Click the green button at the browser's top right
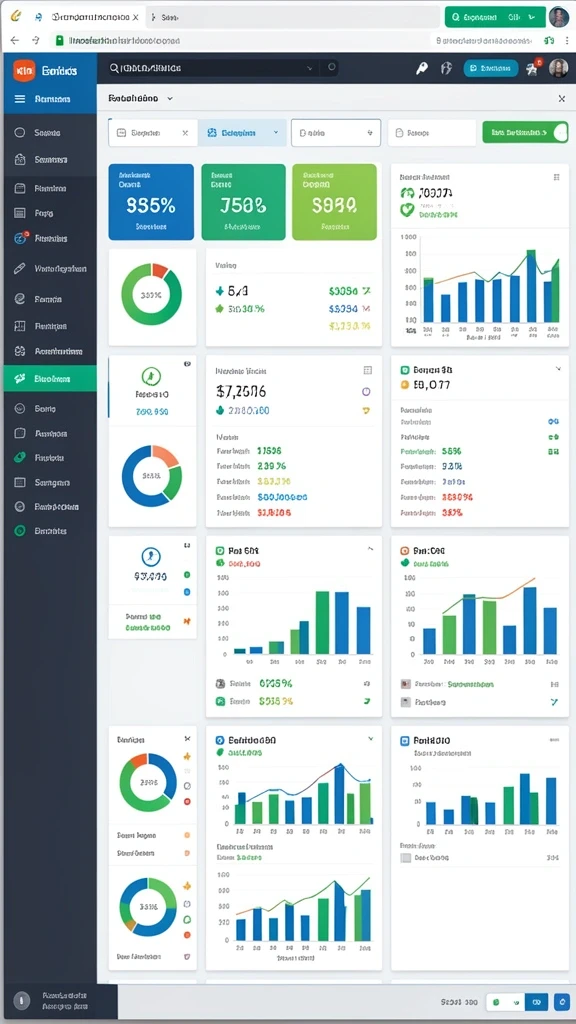The image size is (576, 1024). [x=494, y=18]
